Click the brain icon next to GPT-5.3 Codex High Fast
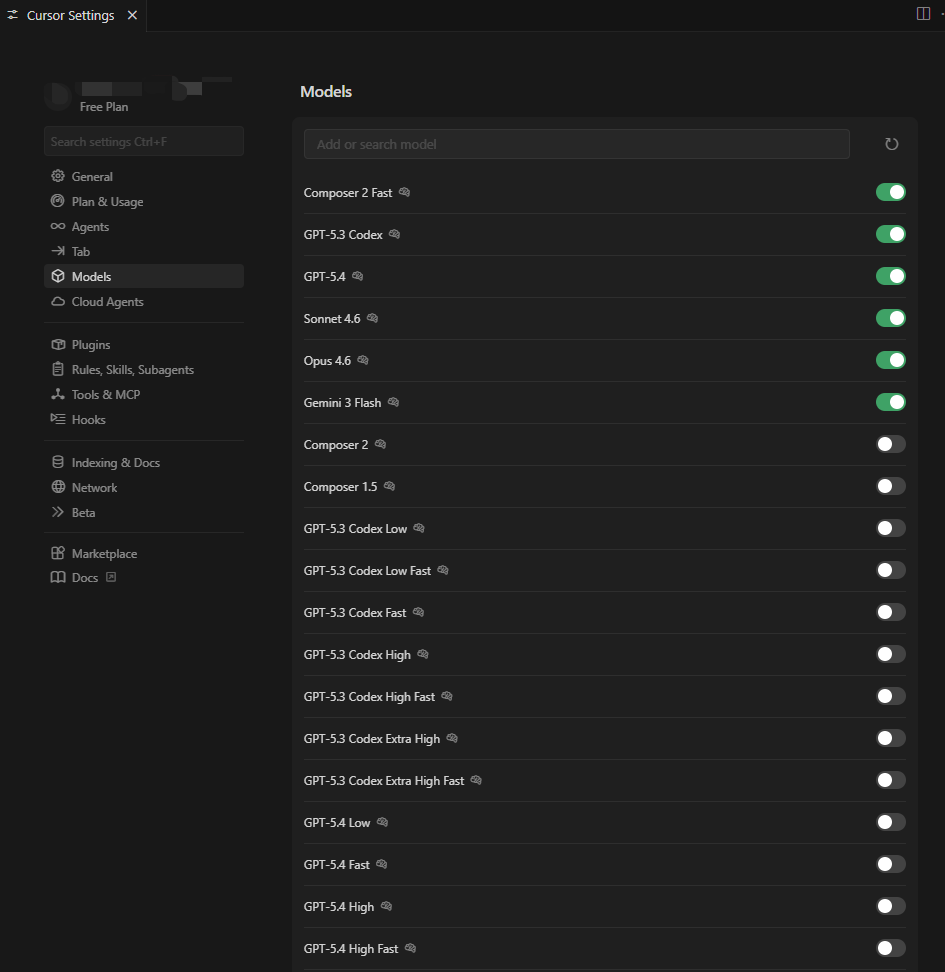The height and width of the screenshot is (972, 945). (x=446, y=697)
